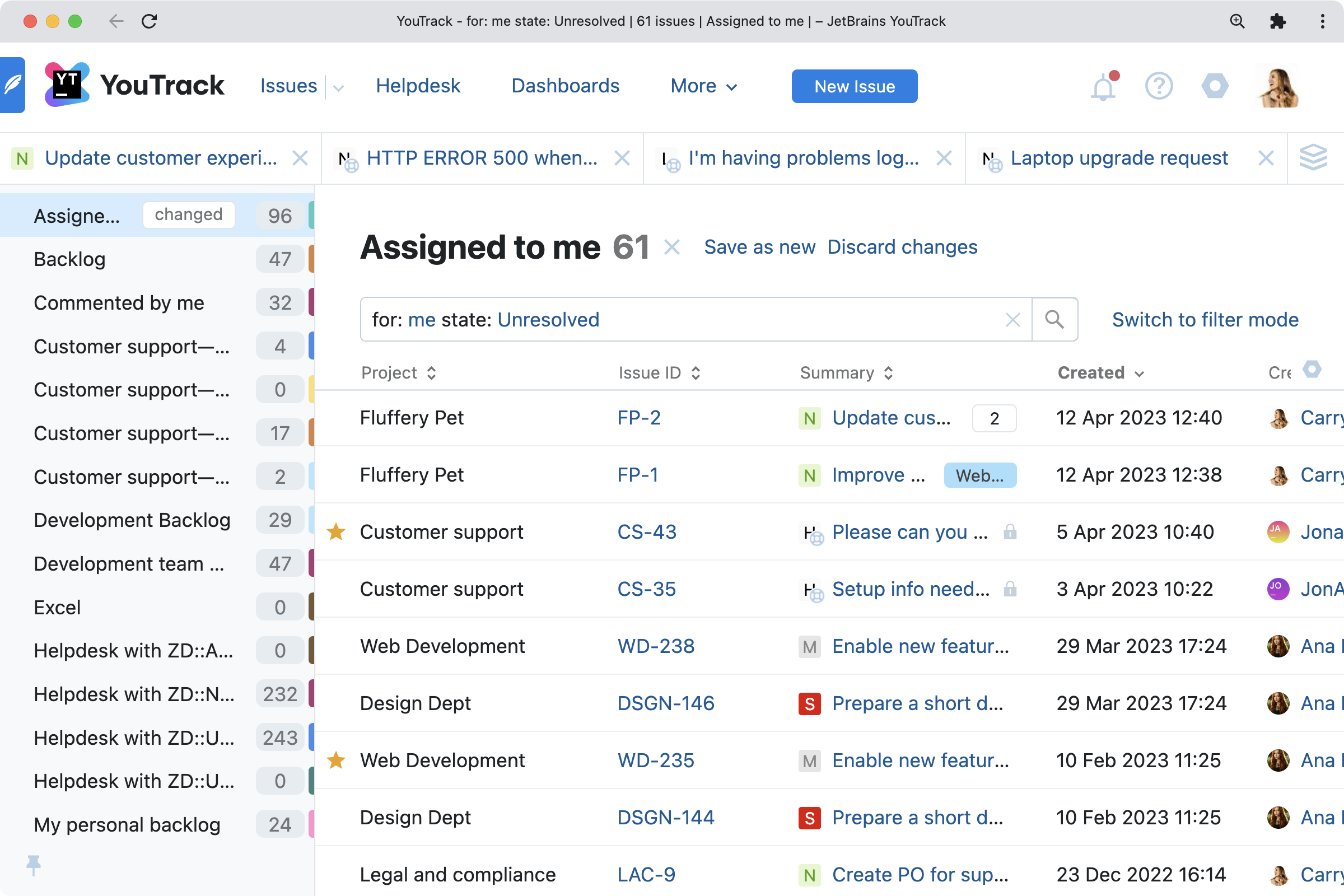Click the 'changed' badge on Assigne...
This screenshot has height=896, width=1344.
point(189,215)
